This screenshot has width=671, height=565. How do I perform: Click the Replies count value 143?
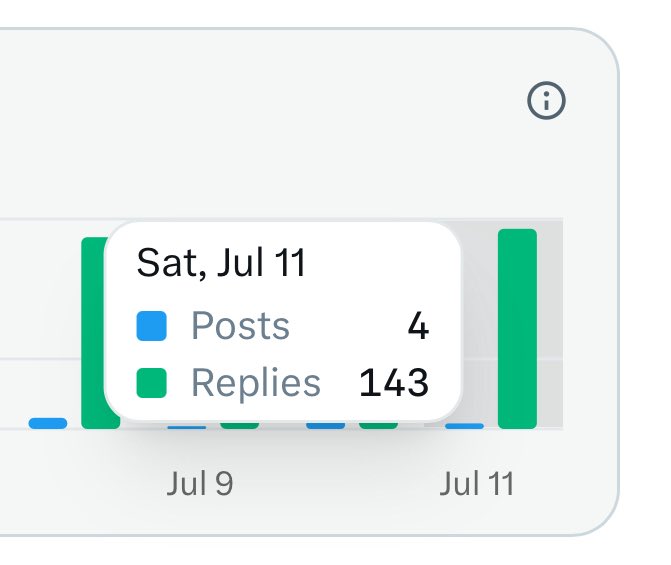coord(394,383)
